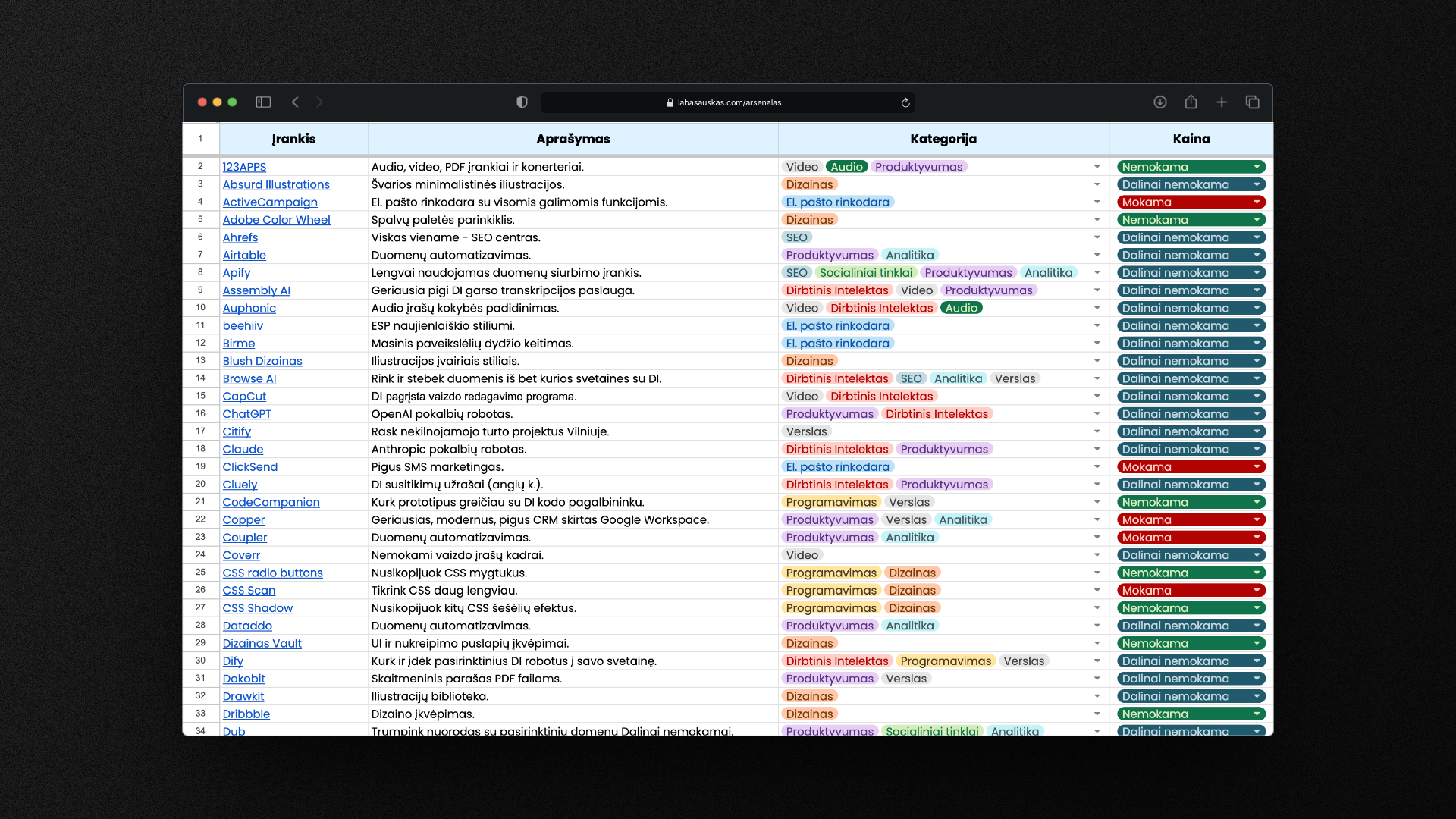The width and height of the screenshot is (1456, 819).
Task: Add a new tab with plus icon
Action: pos(1222,102)
